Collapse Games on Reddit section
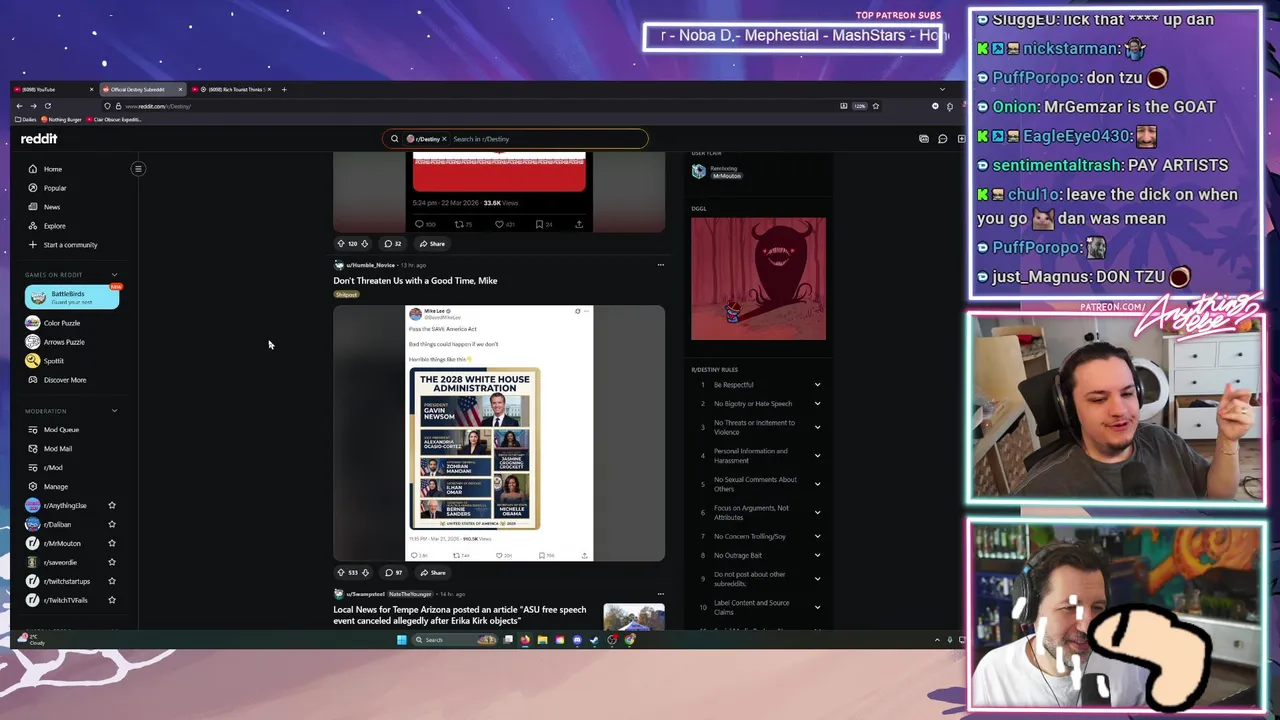This screenshot has width=1280, height=720. point(114,275)
